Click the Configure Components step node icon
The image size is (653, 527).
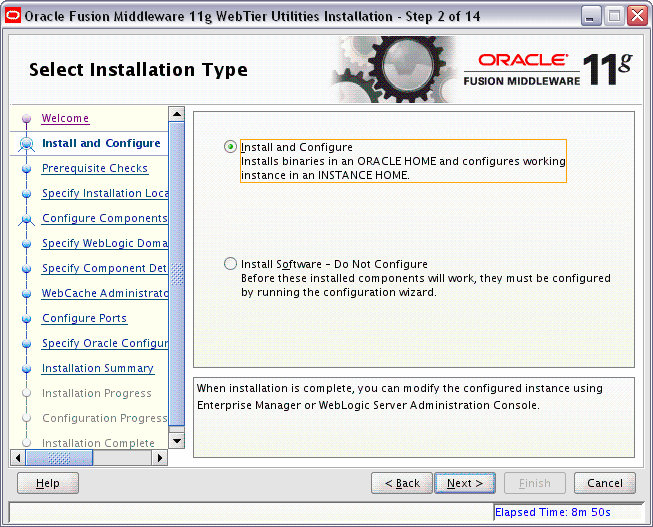coord(27,219)
